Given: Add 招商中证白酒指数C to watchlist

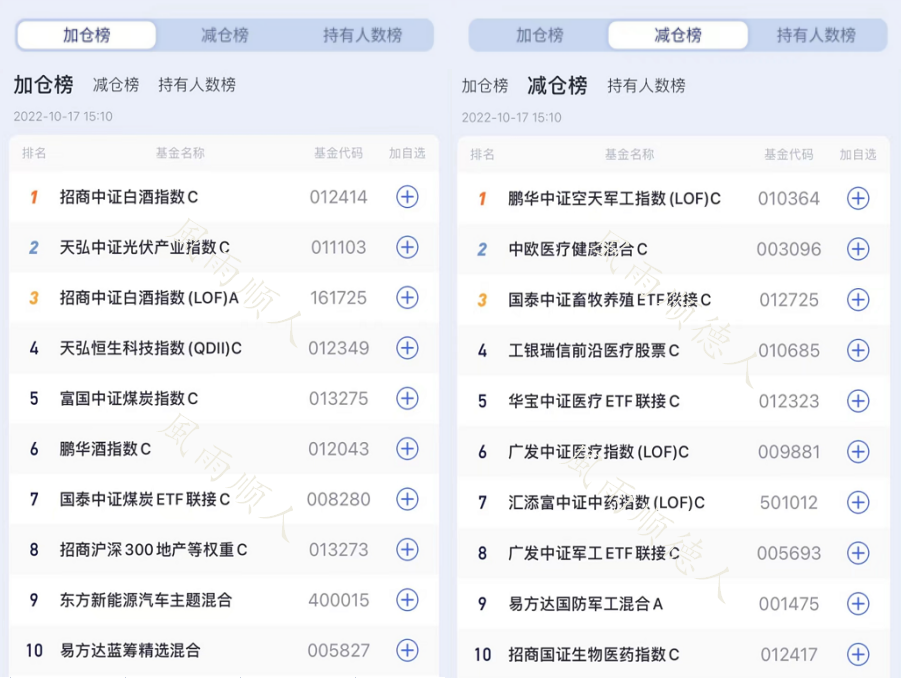Looking at the screenshot, I should coord(407,197).
